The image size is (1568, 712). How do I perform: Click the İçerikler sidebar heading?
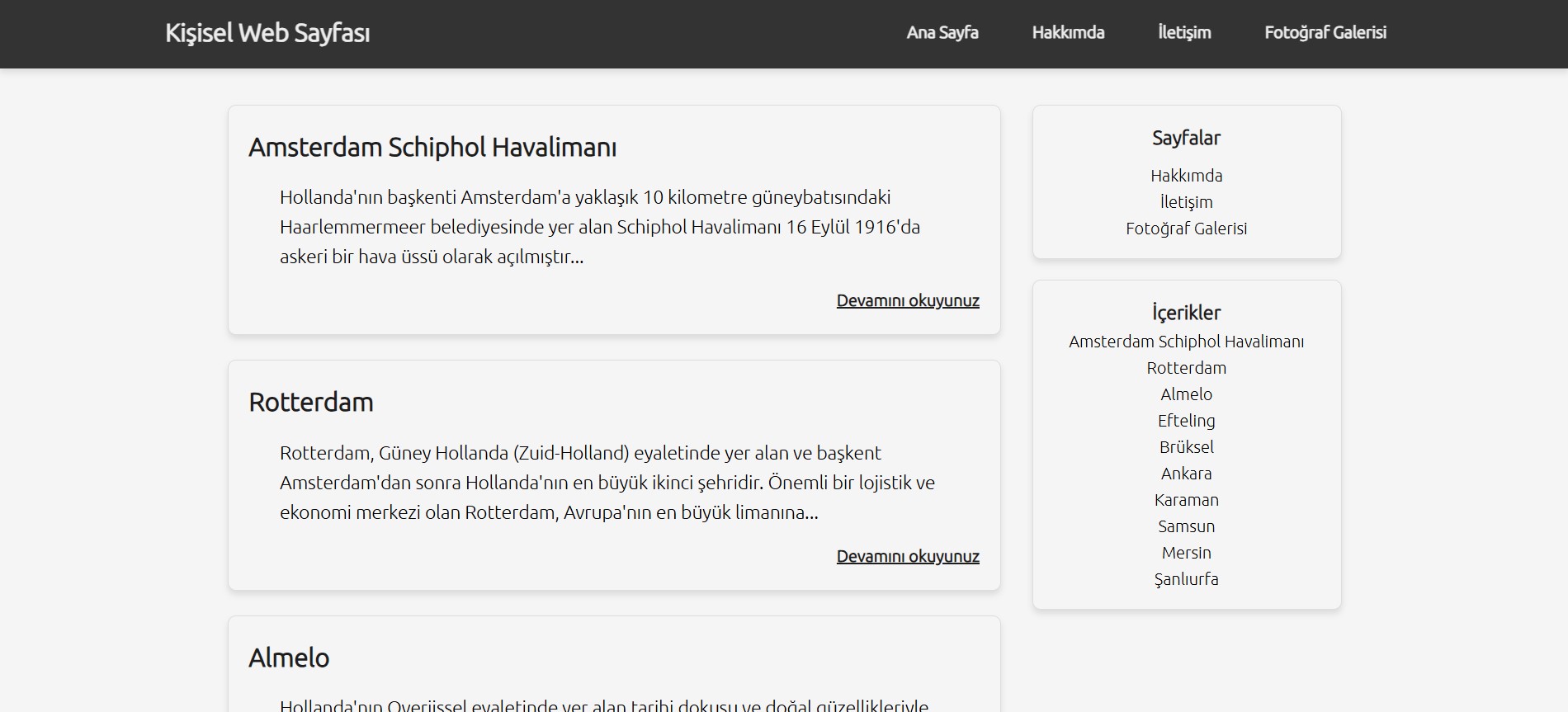point(1187,313)
